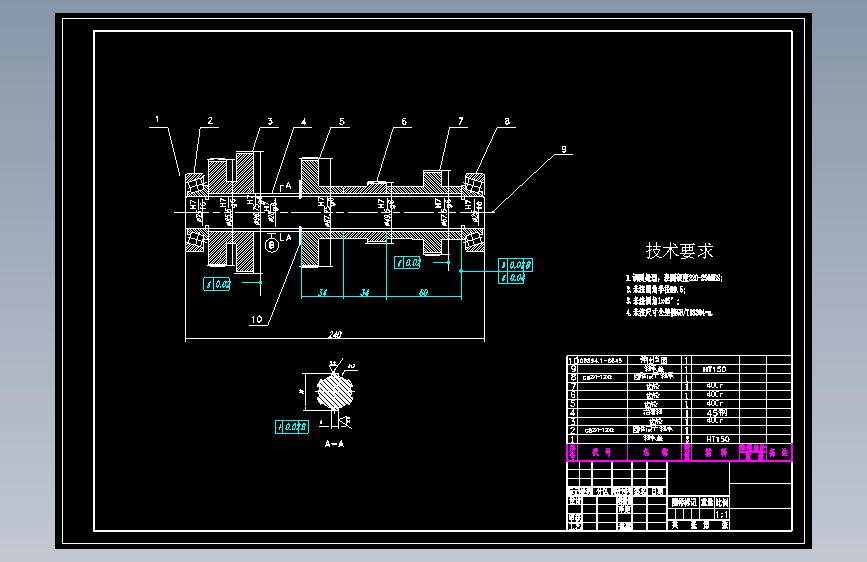
Task: Click the circled B datum symbol
Action: (x=271, y=244)
